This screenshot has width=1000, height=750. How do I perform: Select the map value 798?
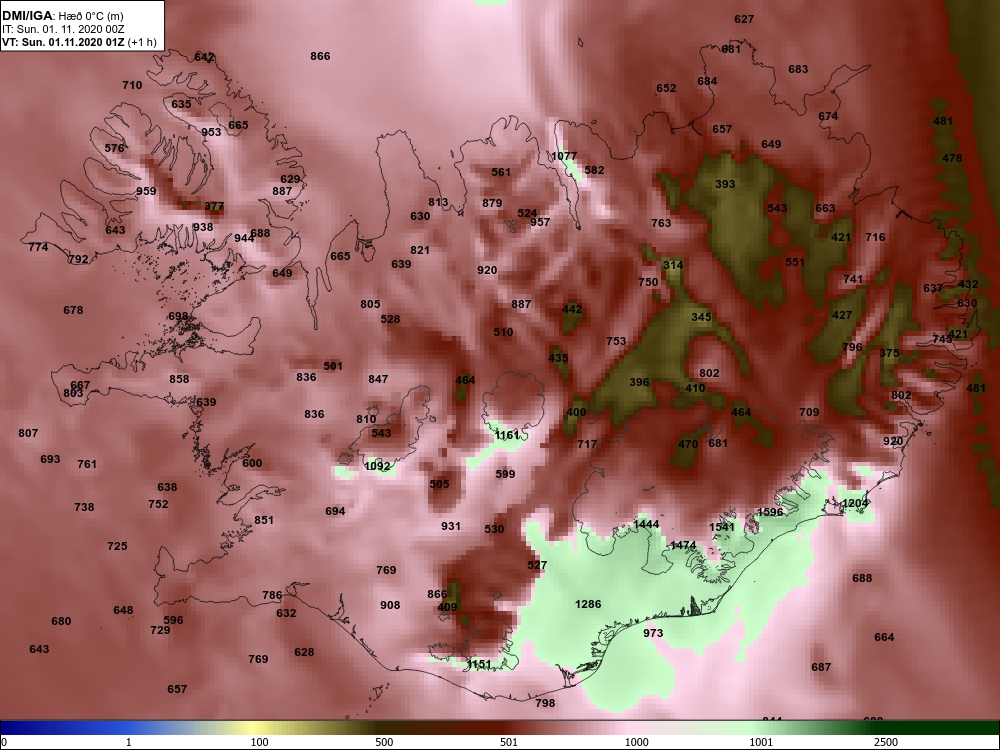(x=545, y=703)
